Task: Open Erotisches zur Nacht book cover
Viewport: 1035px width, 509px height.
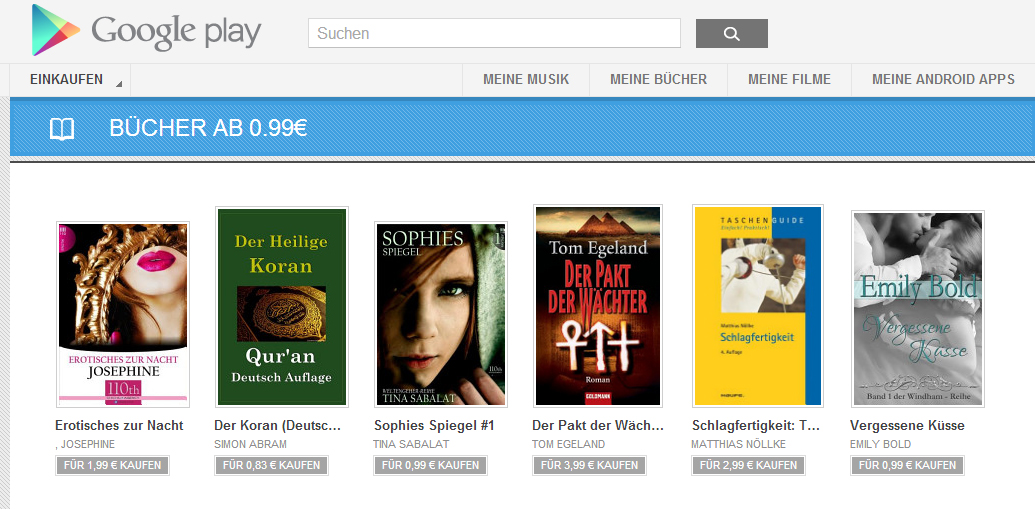Action: point(123,314)
